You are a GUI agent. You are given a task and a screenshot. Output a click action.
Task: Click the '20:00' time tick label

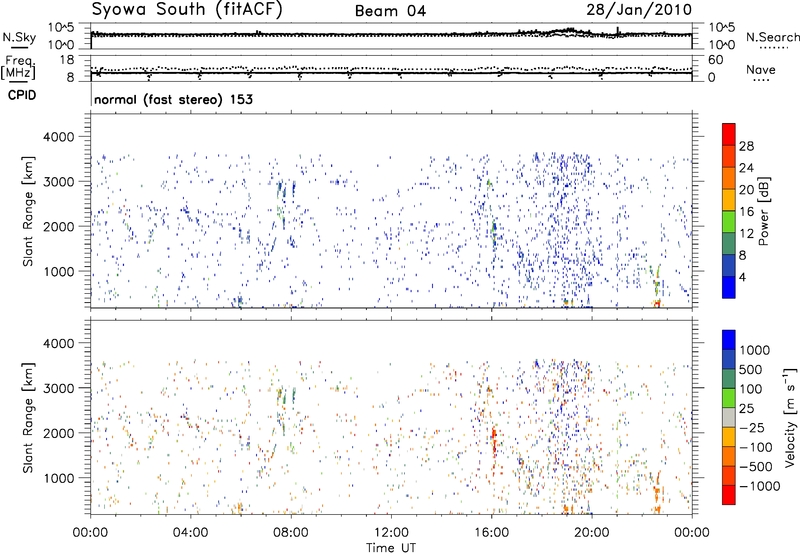pyautogui.click(x=592, y=533)
